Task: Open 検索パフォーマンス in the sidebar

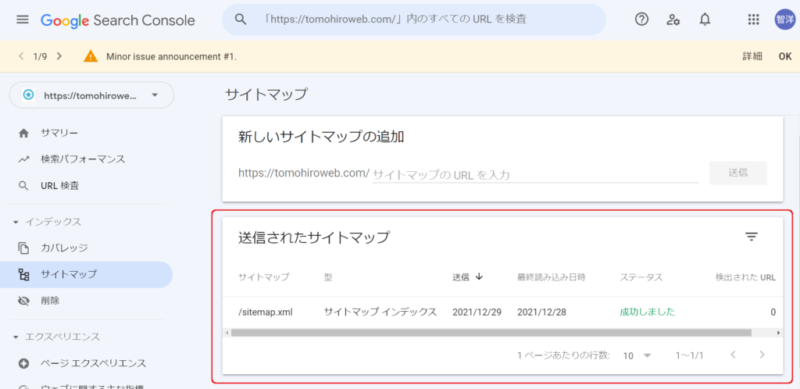Action: tap(83, 159)
